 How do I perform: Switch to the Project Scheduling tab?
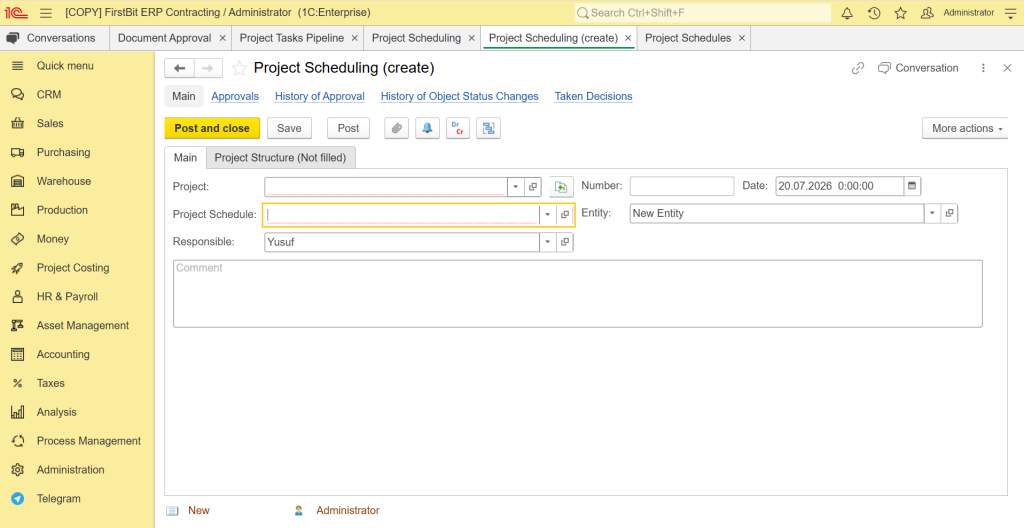coord(417,38)
